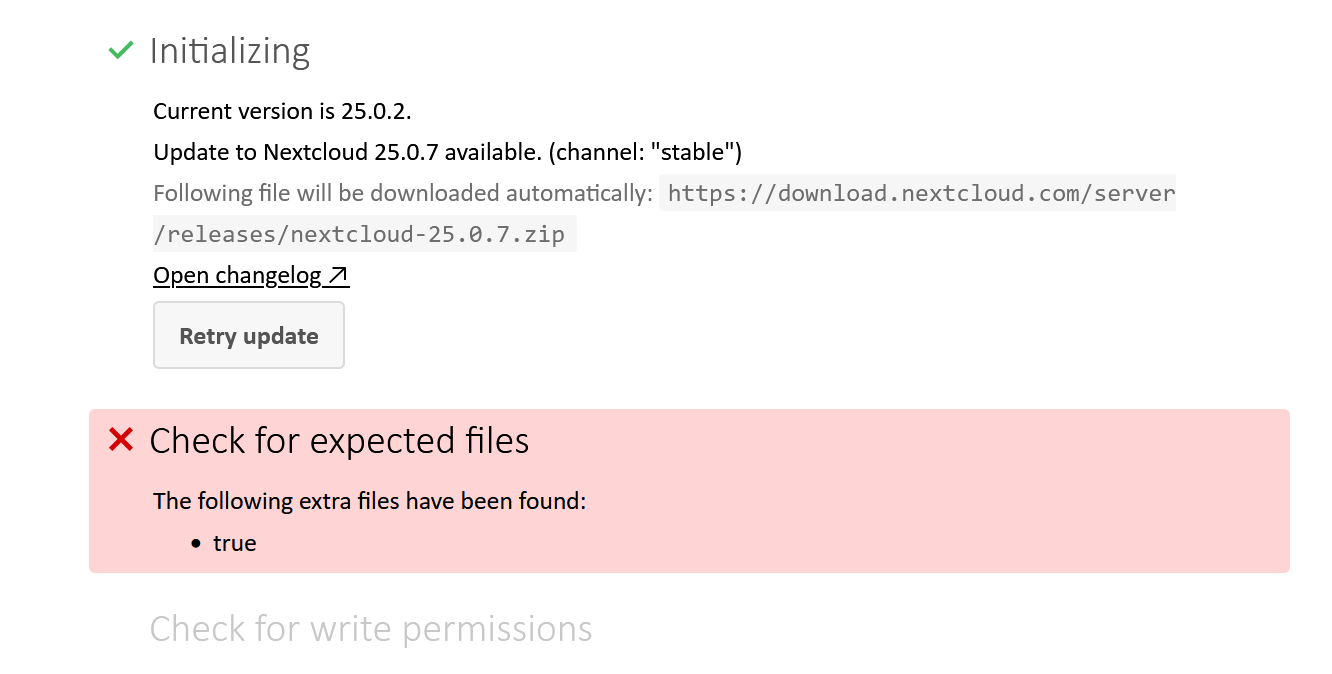Click the "Following file will be downloaded automatically" text
The image size is (1332, 674).
click(x=403, y=193)
